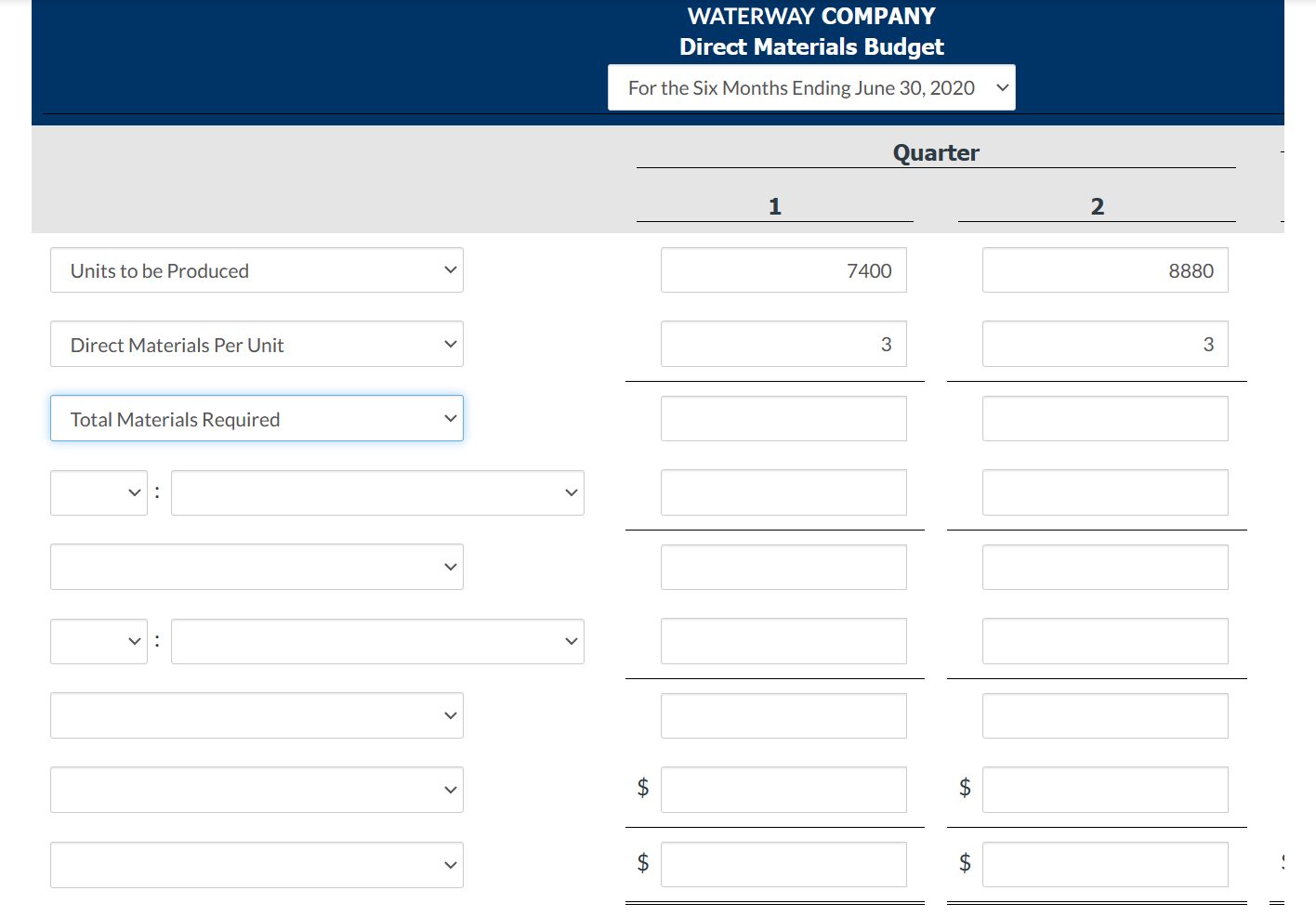Open the small Add/Less dropdown in the fourth row

pos(99,492)
